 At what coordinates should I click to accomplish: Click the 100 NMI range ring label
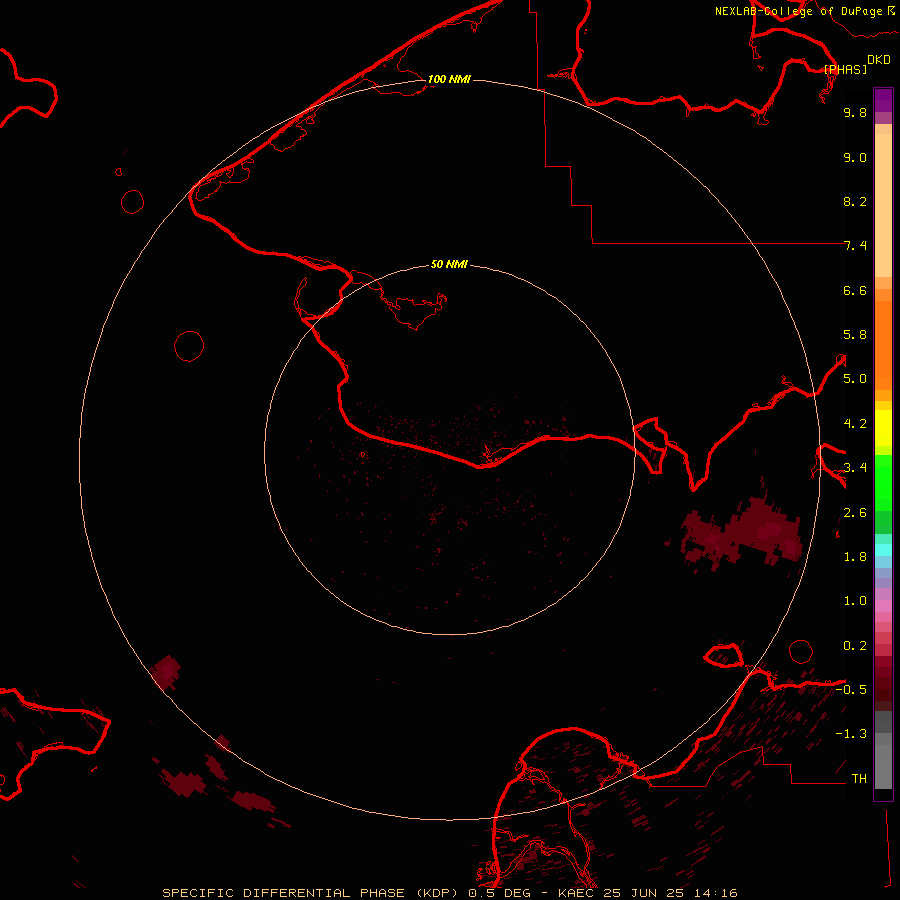(449, 79)
